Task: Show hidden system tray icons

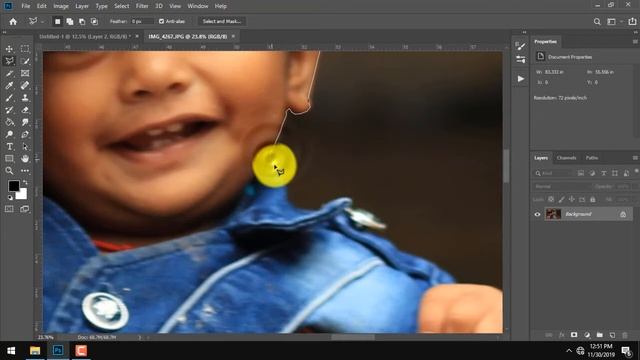Action: click(569, 351)
